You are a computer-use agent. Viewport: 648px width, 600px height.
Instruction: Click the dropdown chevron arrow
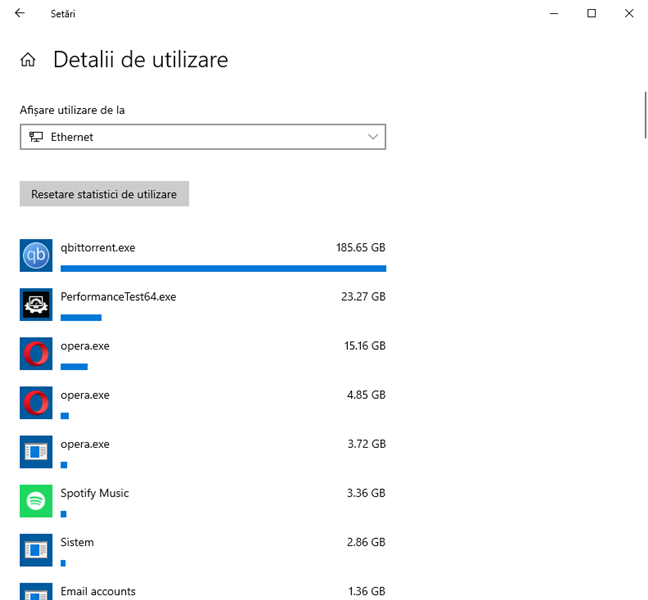point(373,137)
